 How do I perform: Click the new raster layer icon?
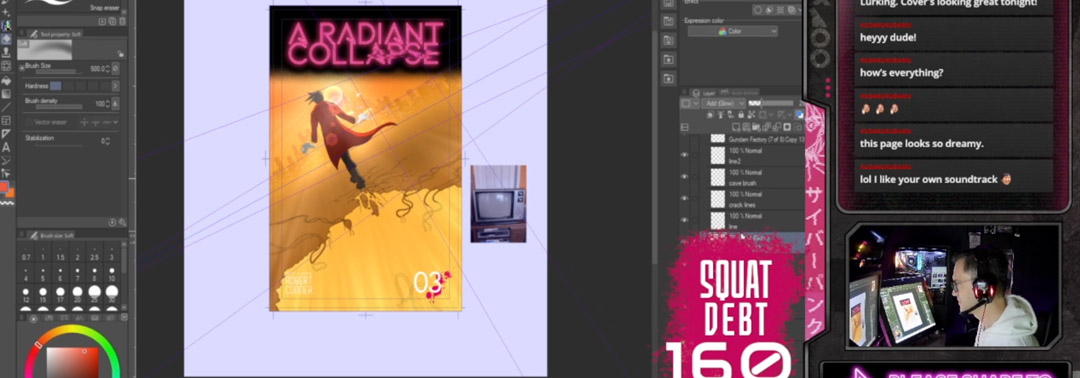click(736, 127)
